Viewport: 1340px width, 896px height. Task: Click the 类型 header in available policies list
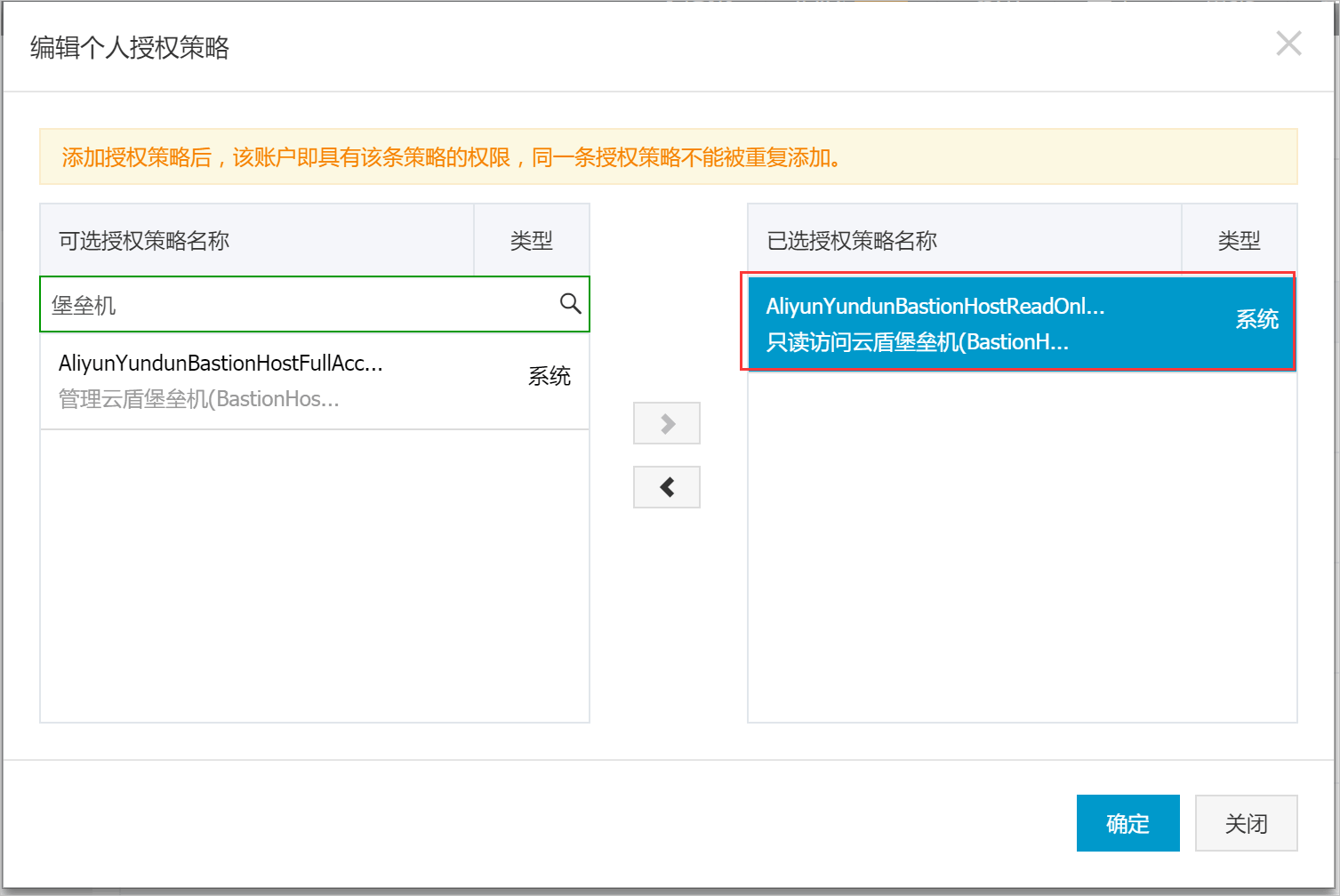(532, 240)
